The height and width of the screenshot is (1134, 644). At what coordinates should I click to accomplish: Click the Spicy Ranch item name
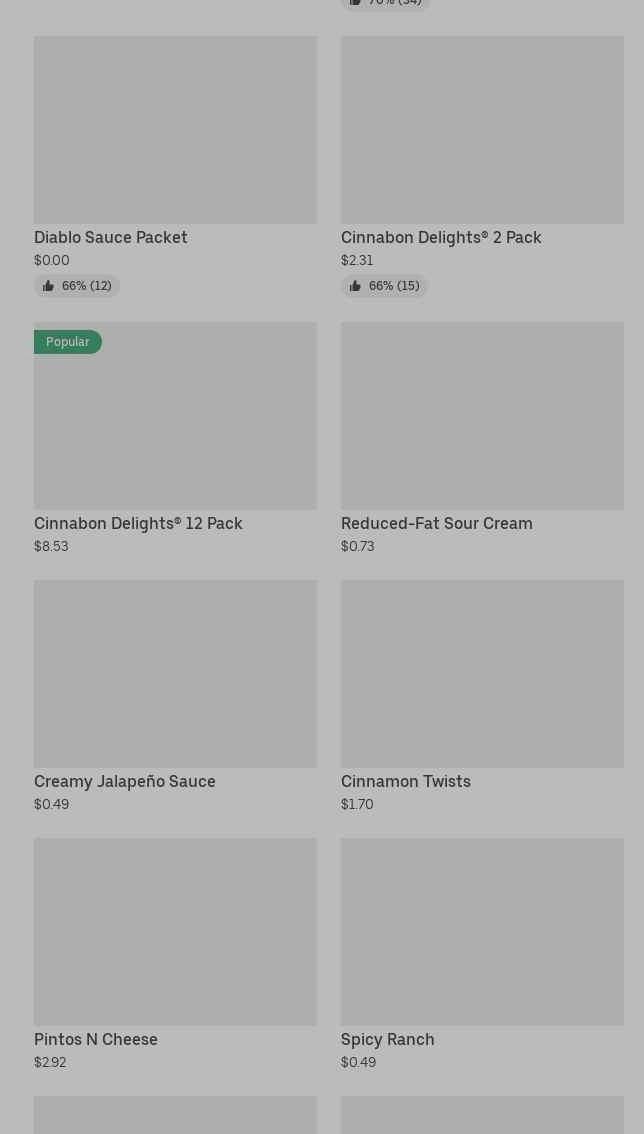click(387, 1040)
